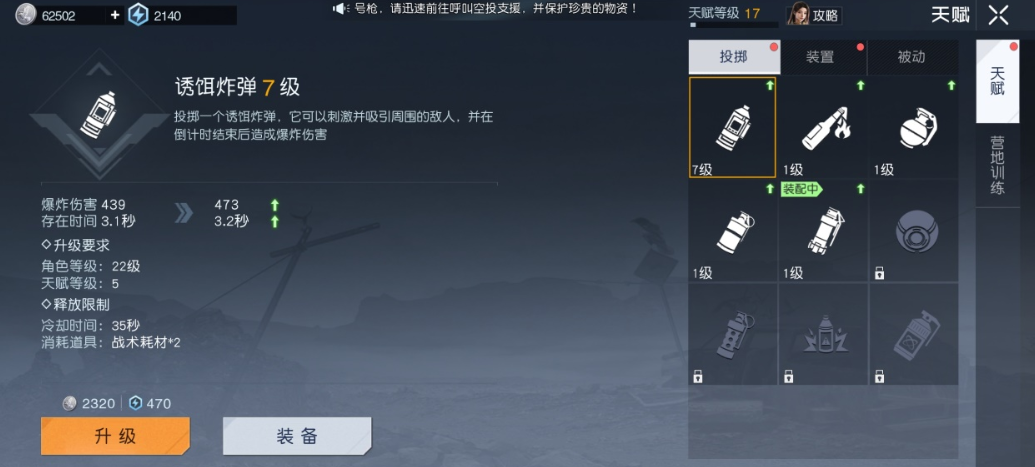Select the equipped 装配中 grenade skill

pos(823,231)
